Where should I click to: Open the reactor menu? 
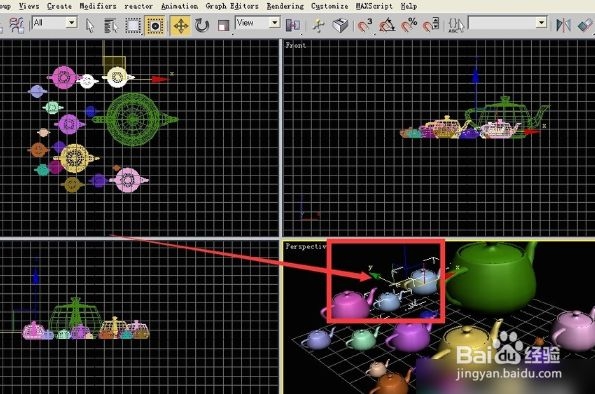pos(139,6)
